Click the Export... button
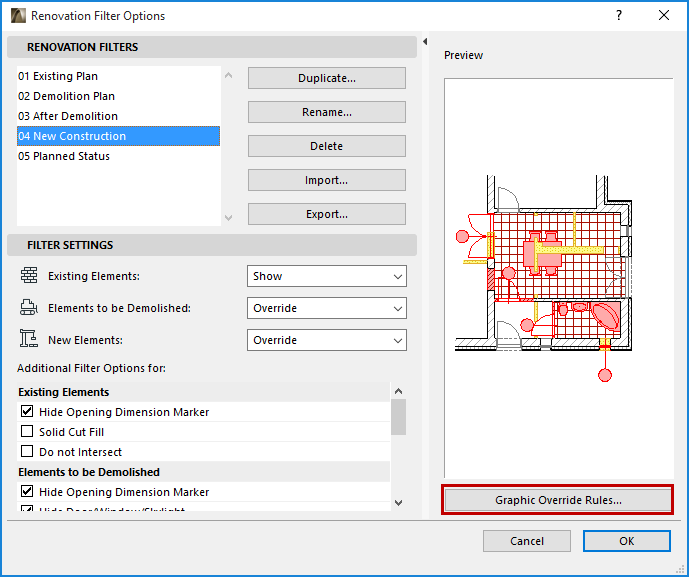This screenshot has width=689, height=577. [326, 214]
